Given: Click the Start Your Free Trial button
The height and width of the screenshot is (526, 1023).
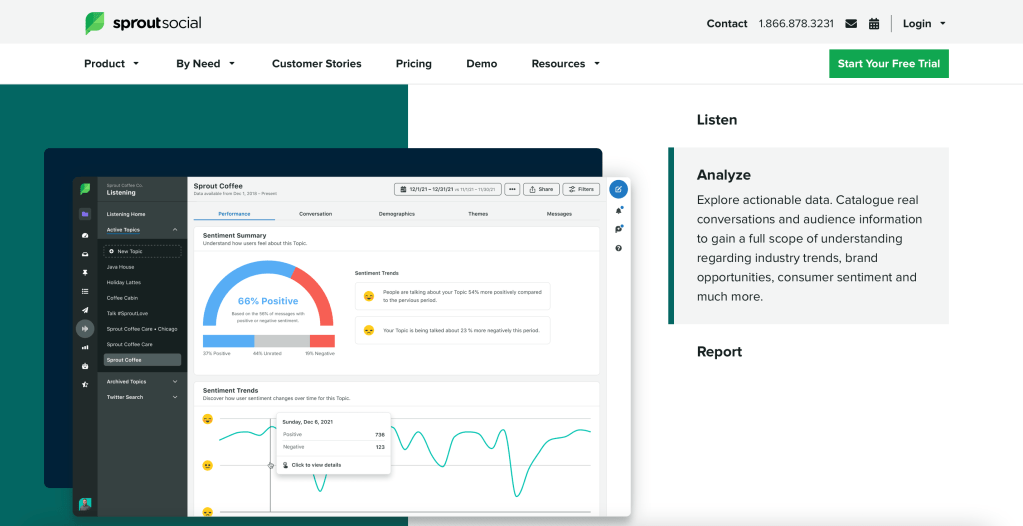Looking at the screenshot, I should point(888,64).
